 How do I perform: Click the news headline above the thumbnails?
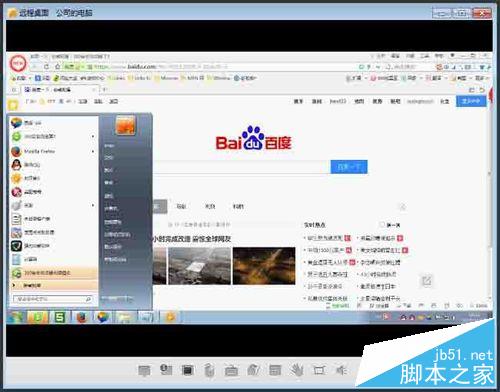192,239
